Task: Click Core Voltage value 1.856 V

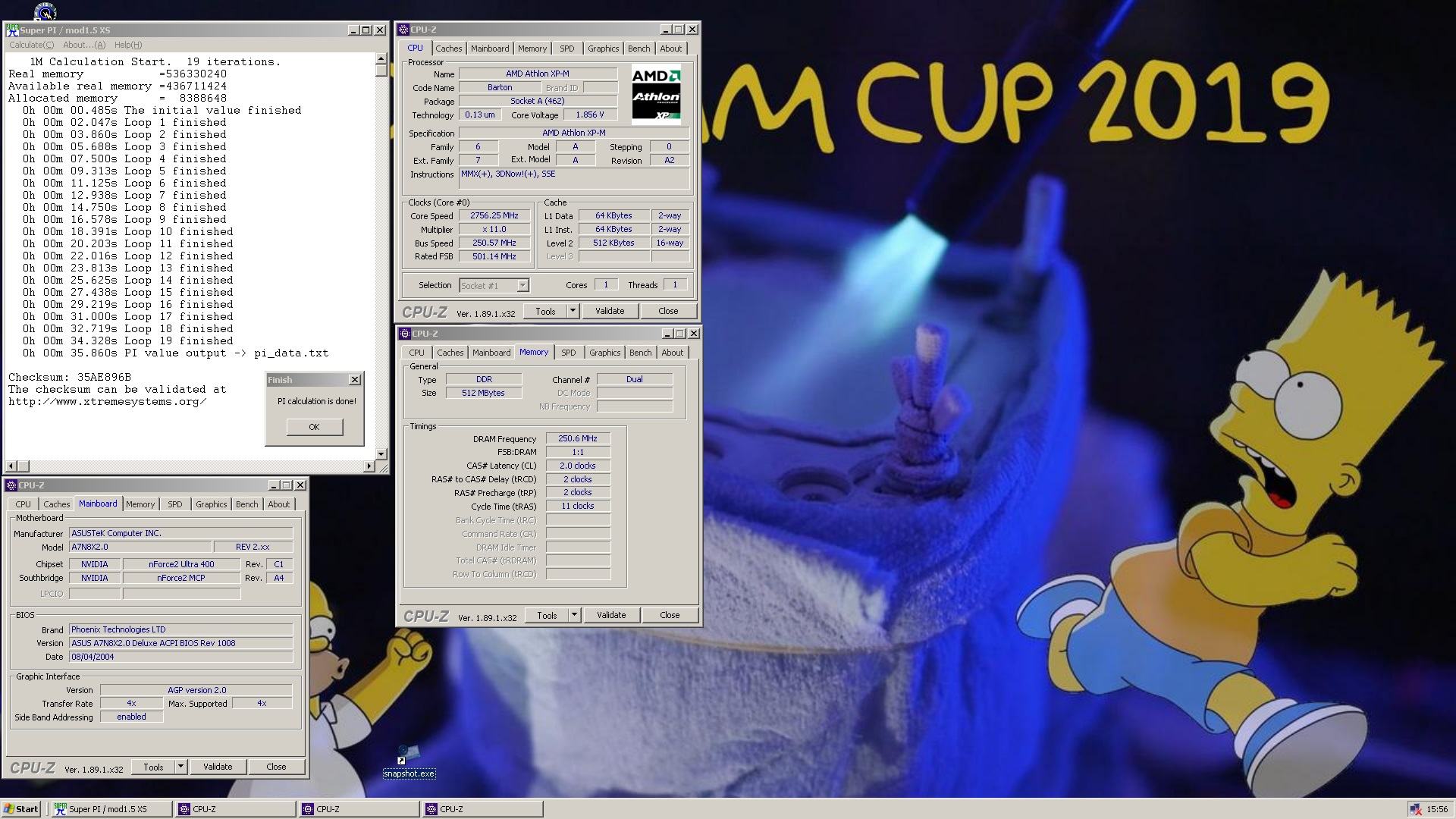Action: tap(590, 115)
